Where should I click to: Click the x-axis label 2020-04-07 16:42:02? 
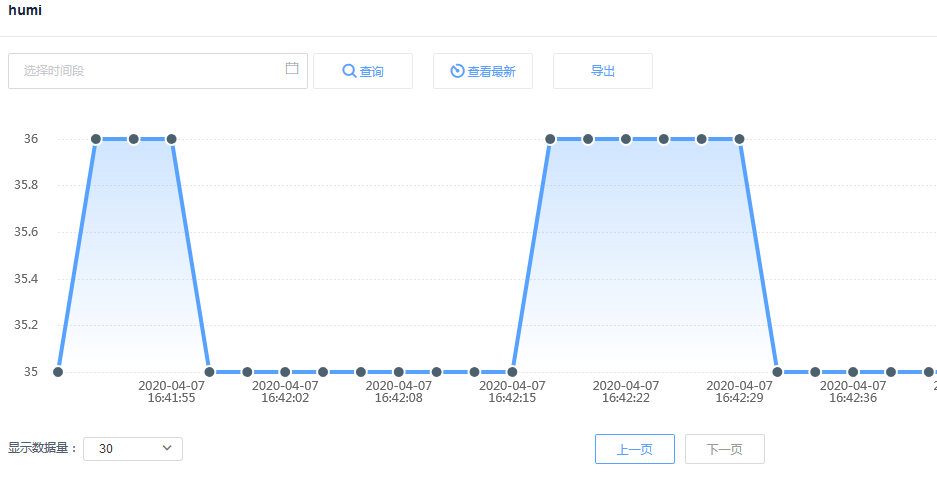point(285,391)
